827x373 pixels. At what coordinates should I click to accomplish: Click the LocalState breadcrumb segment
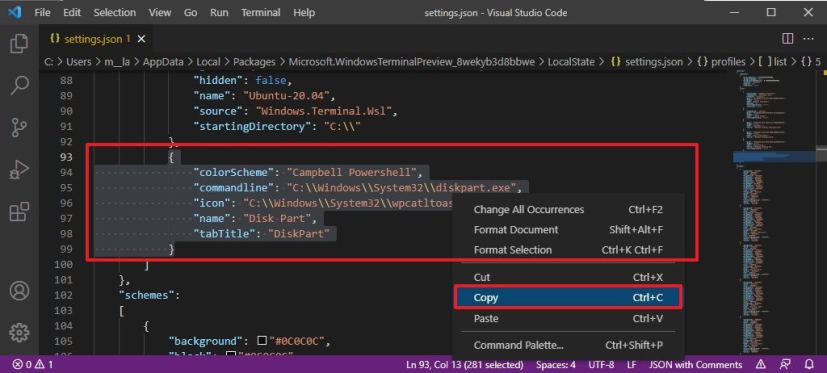571,62
